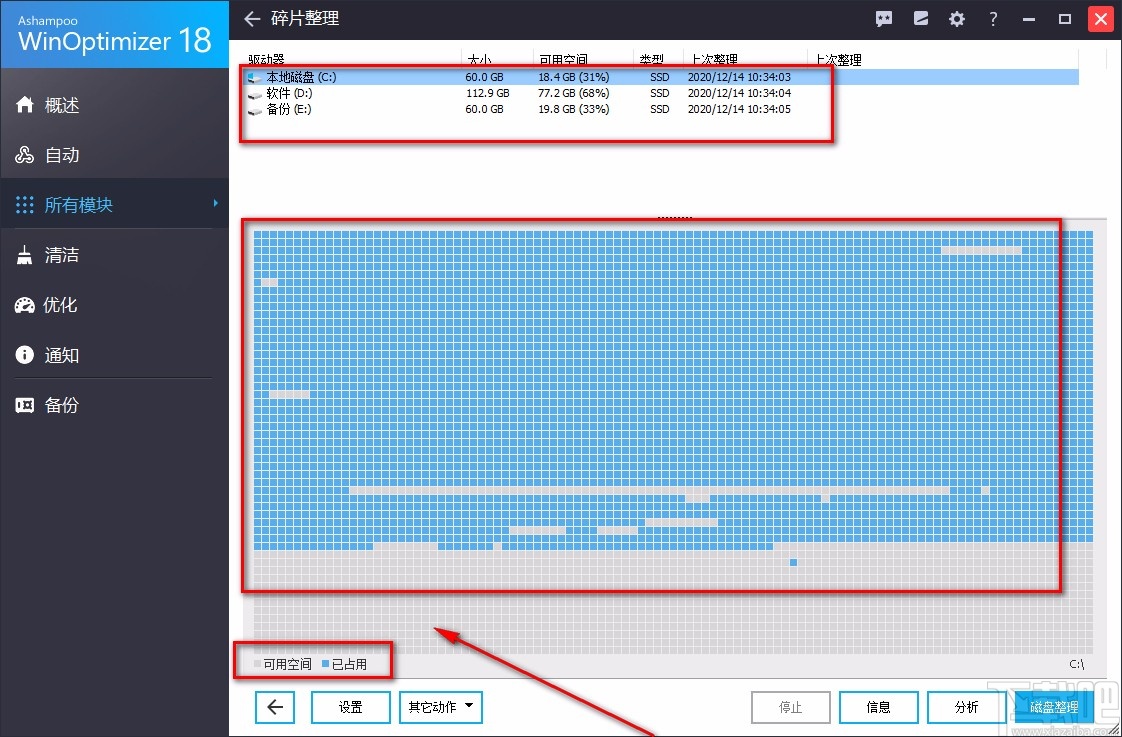Click the home icon beside 概述

coord(24,105)
